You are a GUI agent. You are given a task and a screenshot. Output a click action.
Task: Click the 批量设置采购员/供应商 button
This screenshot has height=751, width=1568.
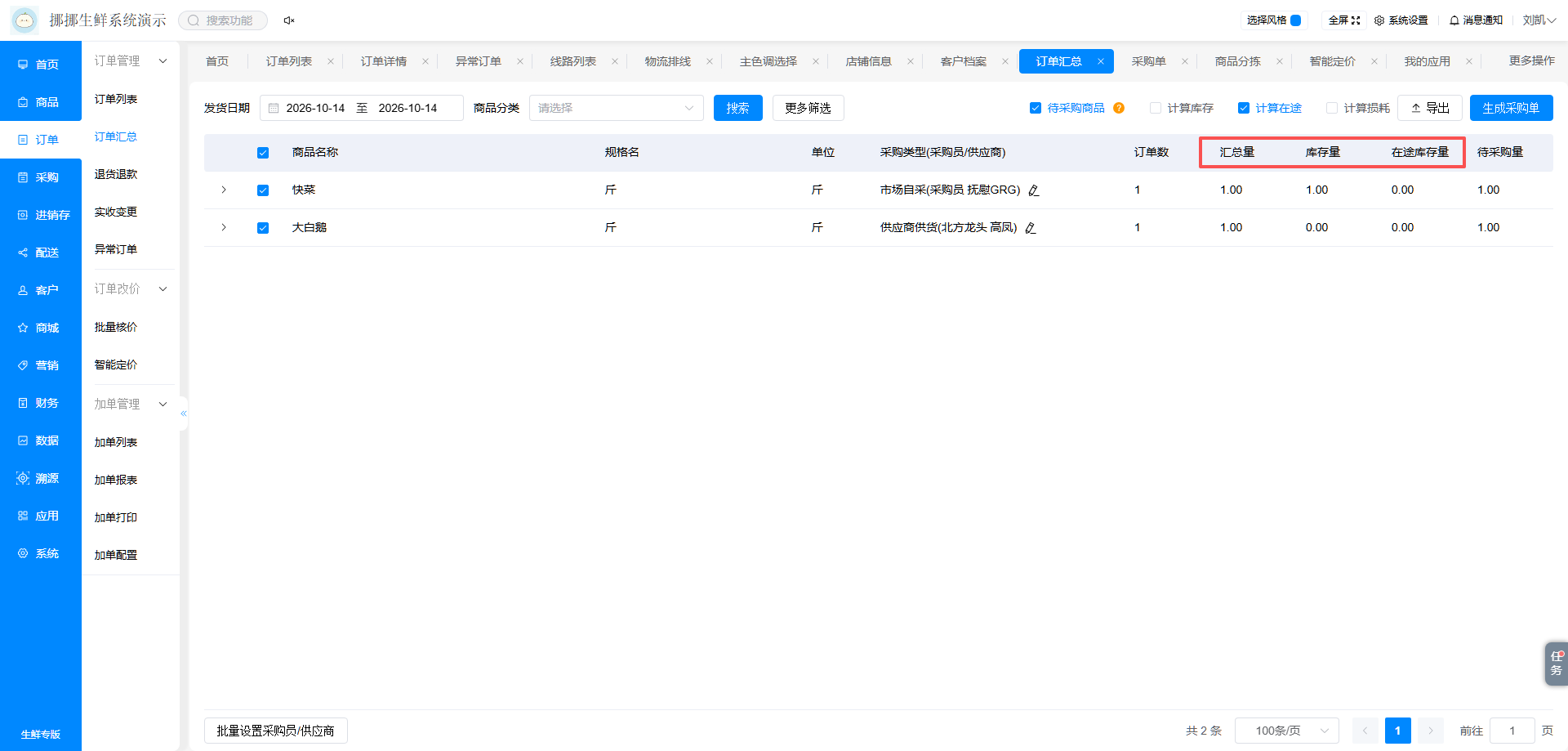(276, 731)
